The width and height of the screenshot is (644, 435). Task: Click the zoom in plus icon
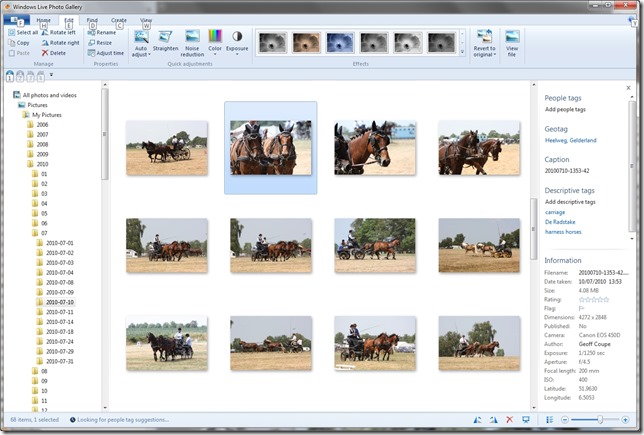pyautogui.click(x=625, y=420)
